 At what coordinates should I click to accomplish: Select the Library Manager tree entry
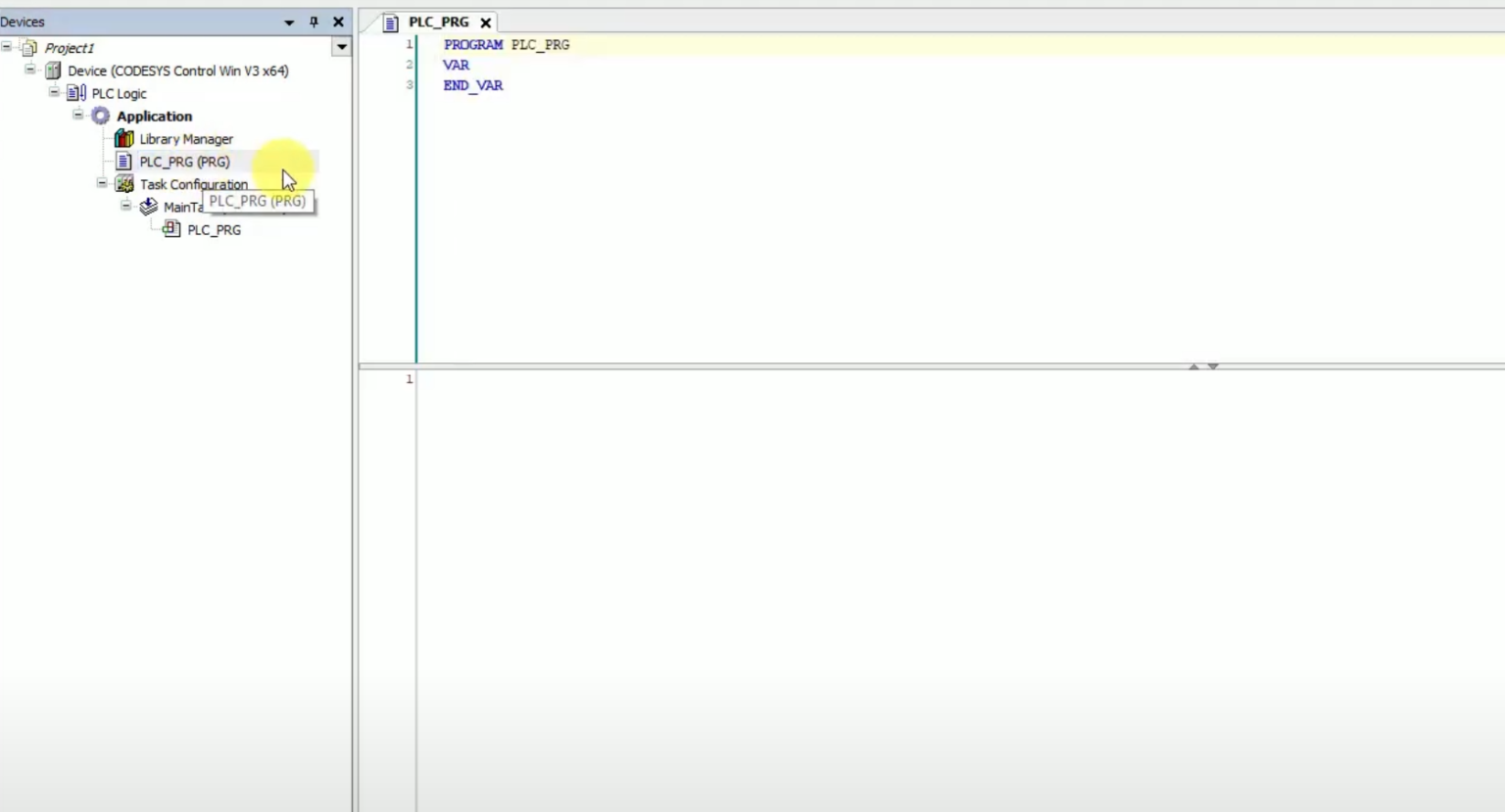[x=186, y=139]
